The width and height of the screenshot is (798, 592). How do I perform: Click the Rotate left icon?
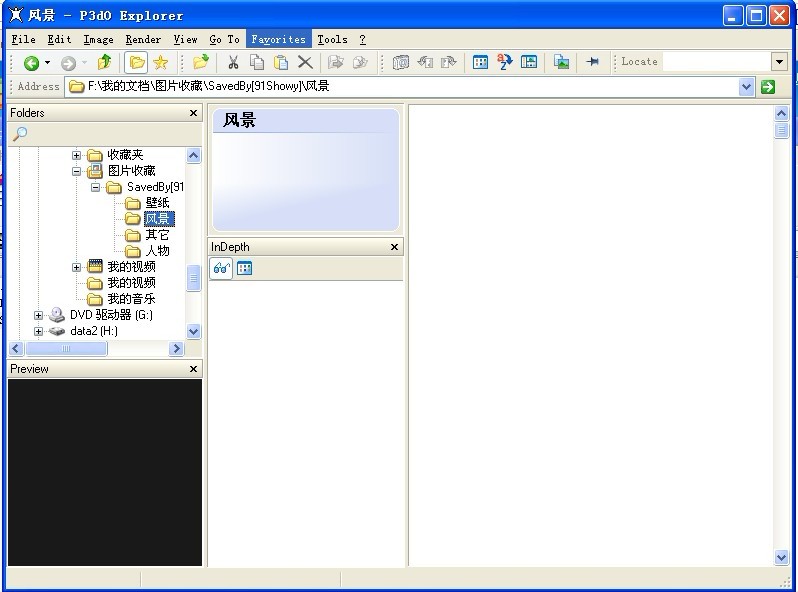pyautogui.click(x=425, y=62)
